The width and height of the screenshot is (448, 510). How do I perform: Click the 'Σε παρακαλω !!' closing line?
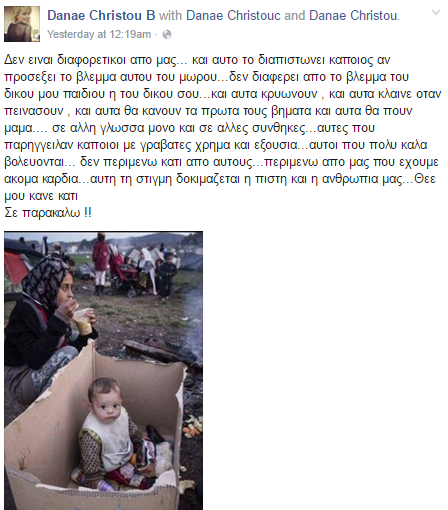click(x=48, y=213)
